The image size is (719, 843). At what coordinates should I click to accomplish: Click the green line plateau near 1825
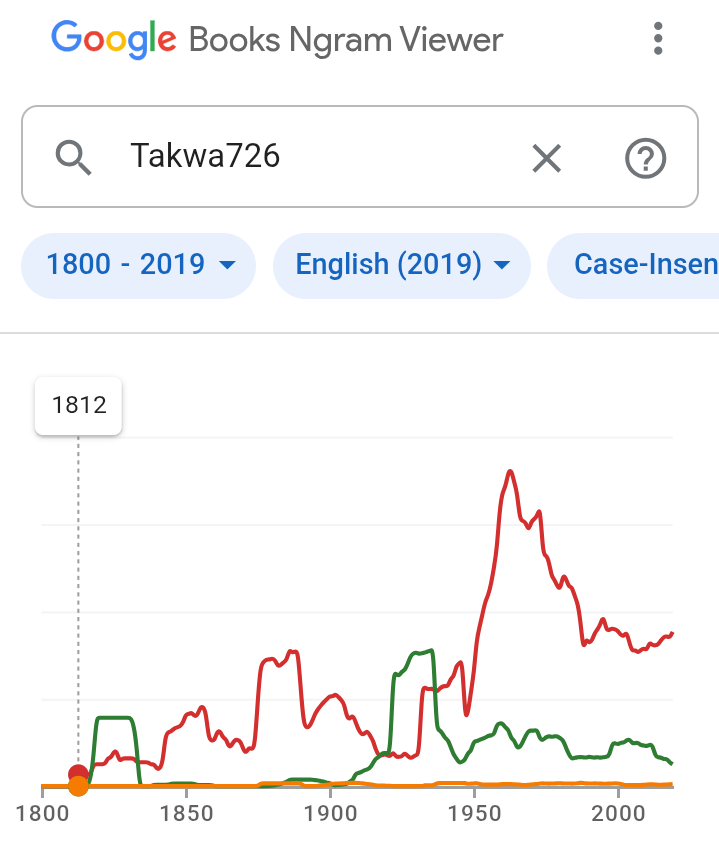coord(113,718)
